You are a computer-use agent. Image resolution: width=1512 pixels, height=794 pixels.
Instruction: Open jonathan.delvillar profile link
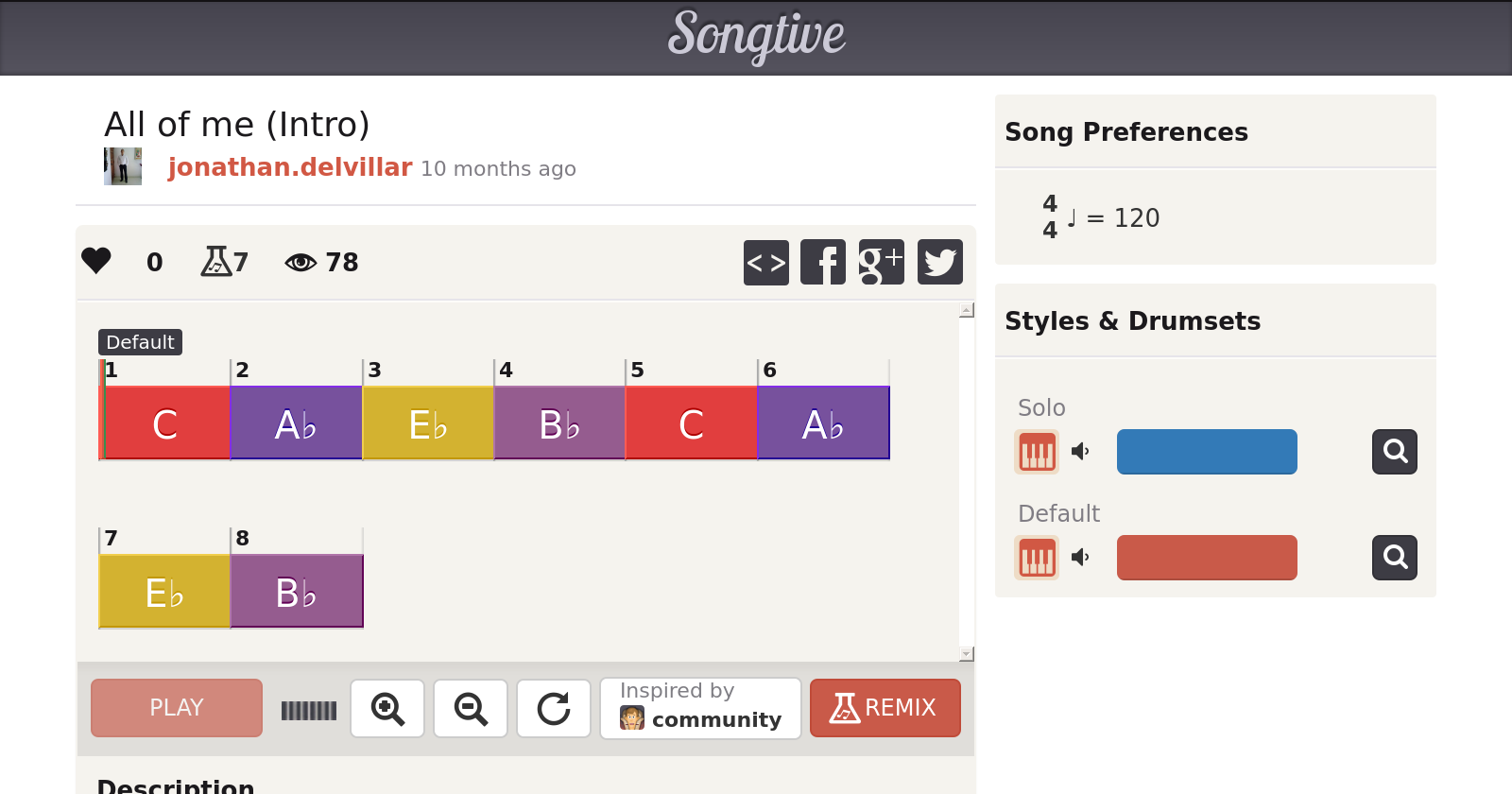[x=290, y=167]
